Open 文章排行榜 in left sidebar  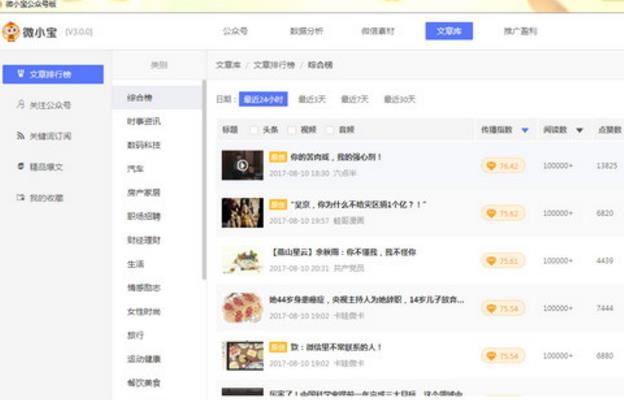pos(53,74)
